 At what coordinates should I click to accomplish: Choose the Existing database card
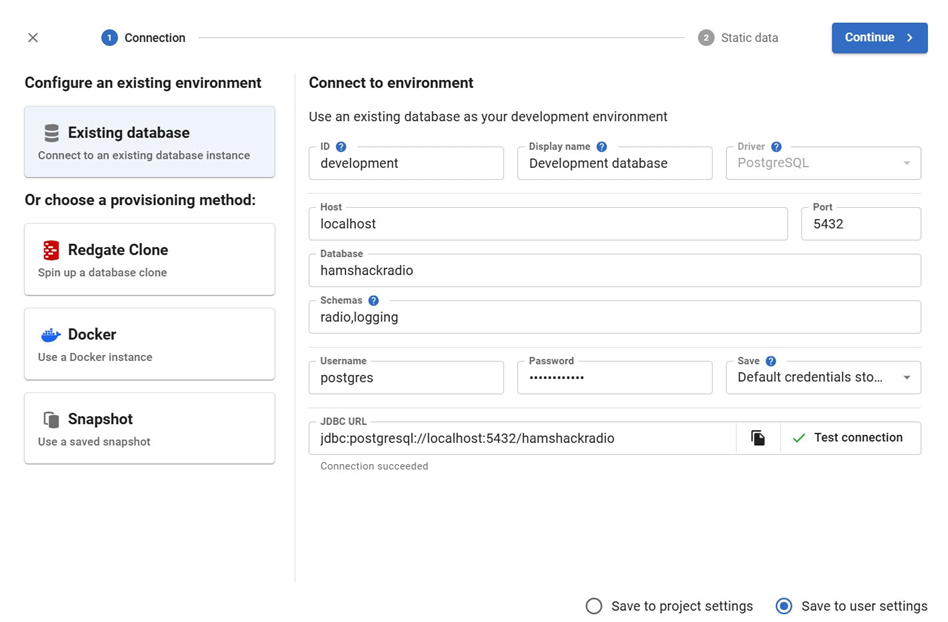[149, 142]
